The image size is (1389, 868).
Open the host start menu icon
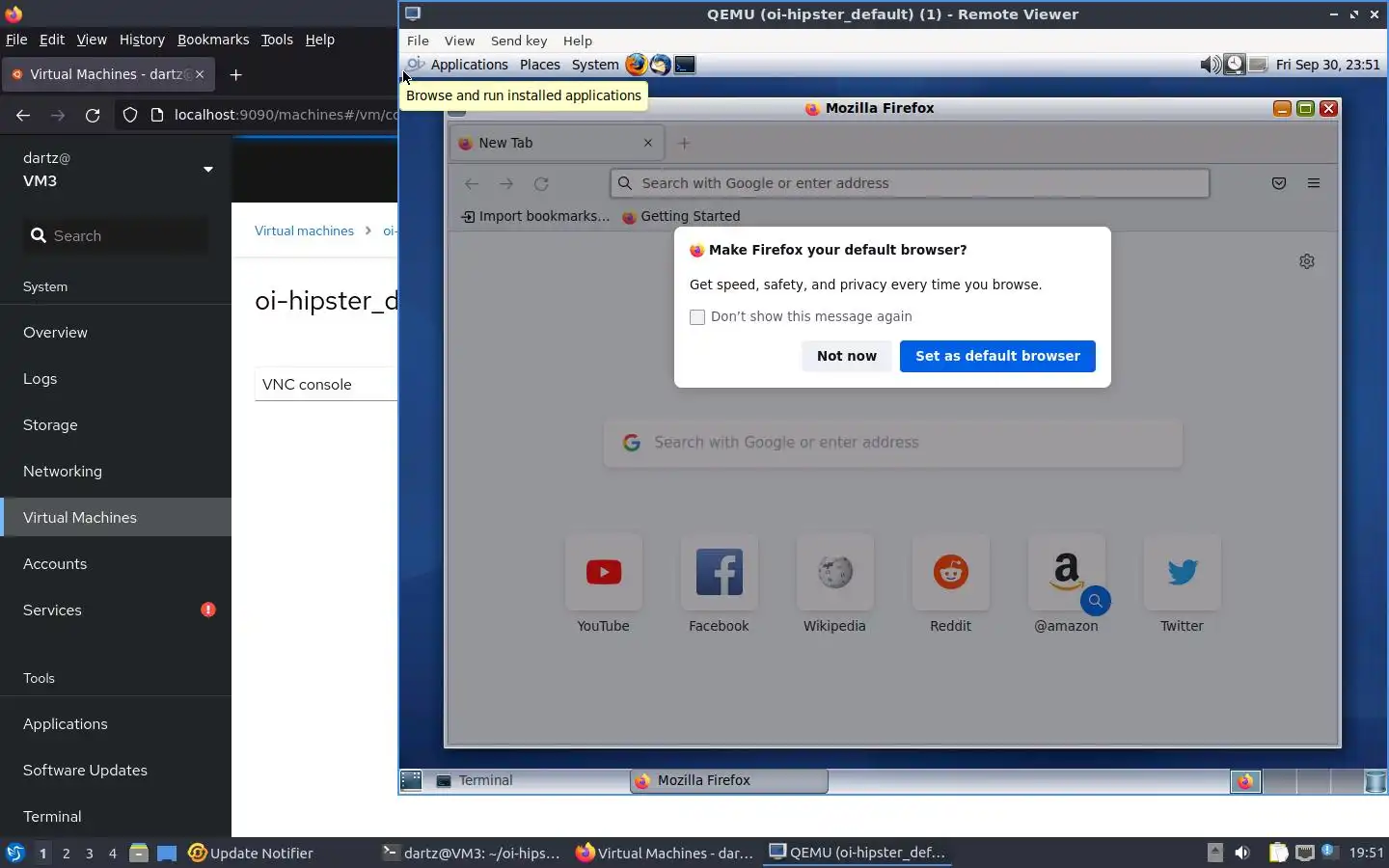15,853
